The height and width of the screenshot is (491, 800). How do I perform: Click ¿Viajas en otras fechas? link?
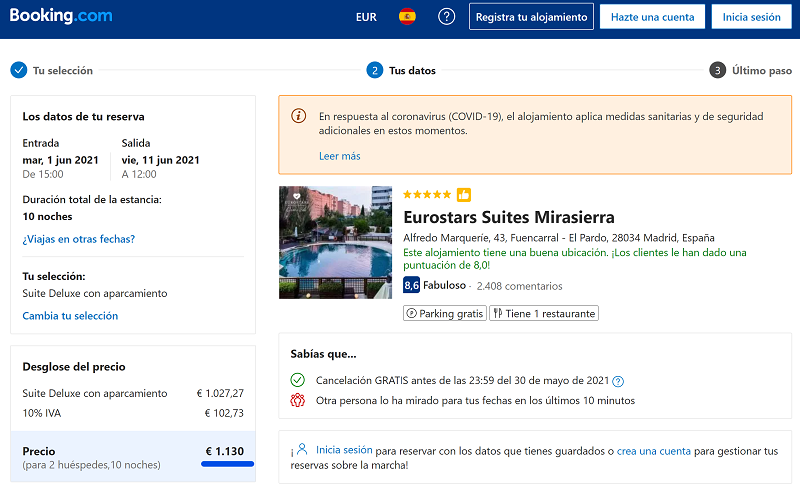click(79, 239)
